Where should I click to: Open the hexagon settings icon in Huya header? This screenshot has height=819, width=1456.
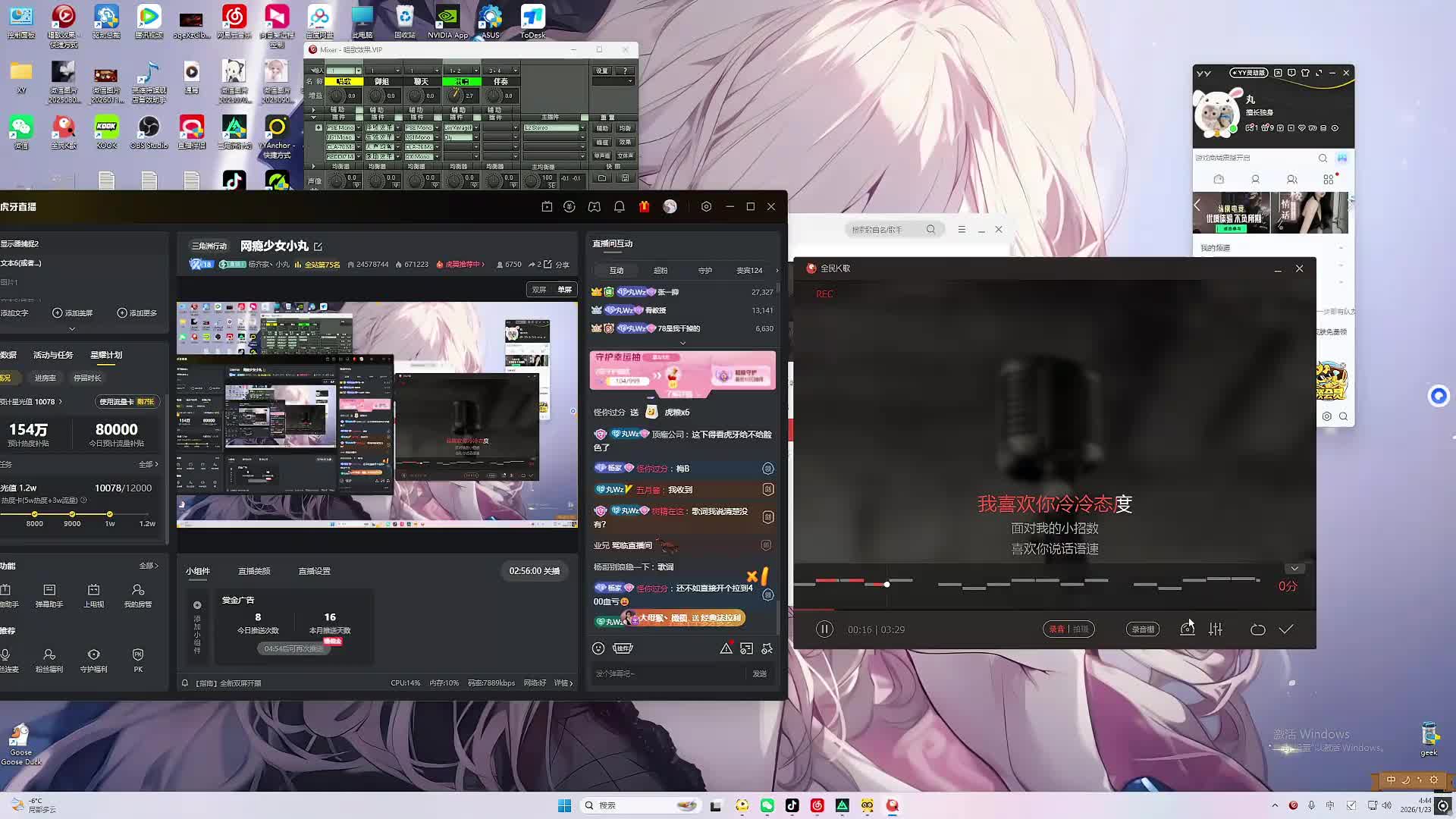[x=706, y=206]
